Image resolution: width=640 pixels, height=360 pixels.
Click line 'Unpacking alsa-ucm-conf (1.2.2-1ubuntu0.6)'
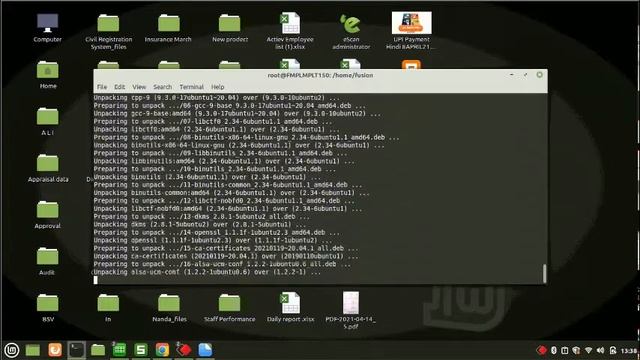207,272
